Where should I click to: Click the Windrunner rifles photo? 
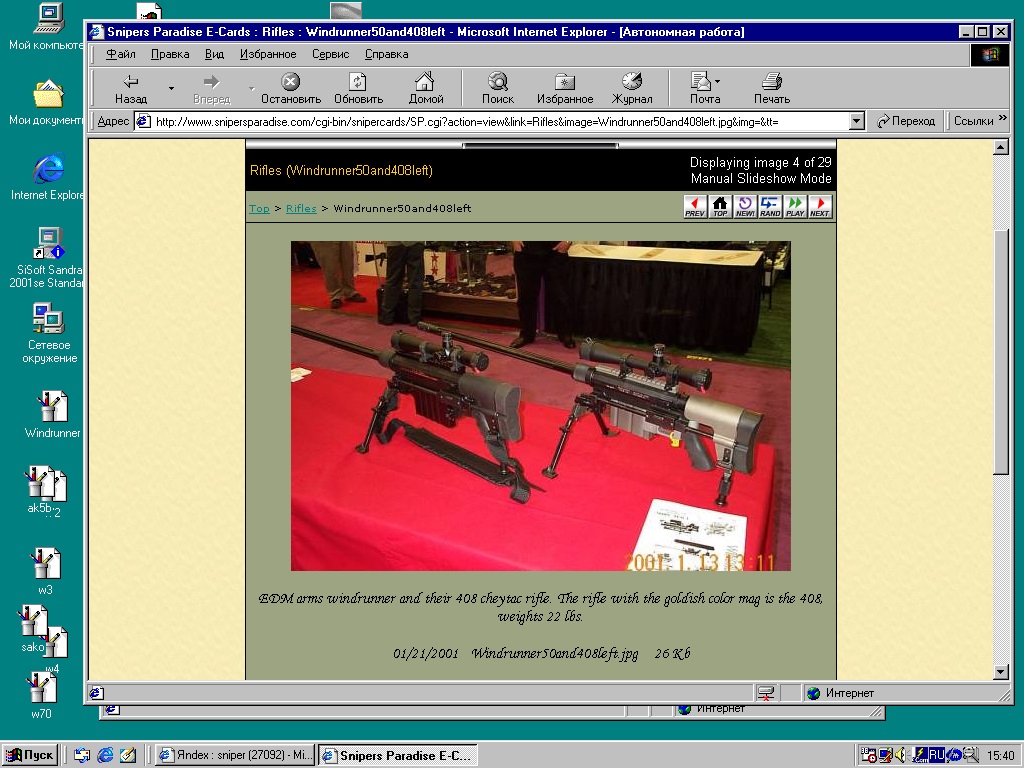pos(541,406)
